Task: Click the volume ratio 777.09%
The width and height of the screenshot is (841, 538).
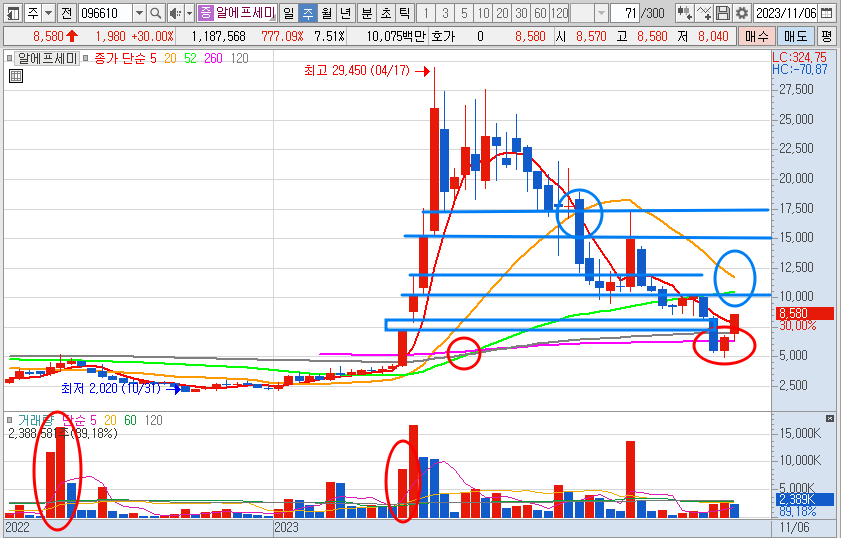Action: [x=283, y=36]
